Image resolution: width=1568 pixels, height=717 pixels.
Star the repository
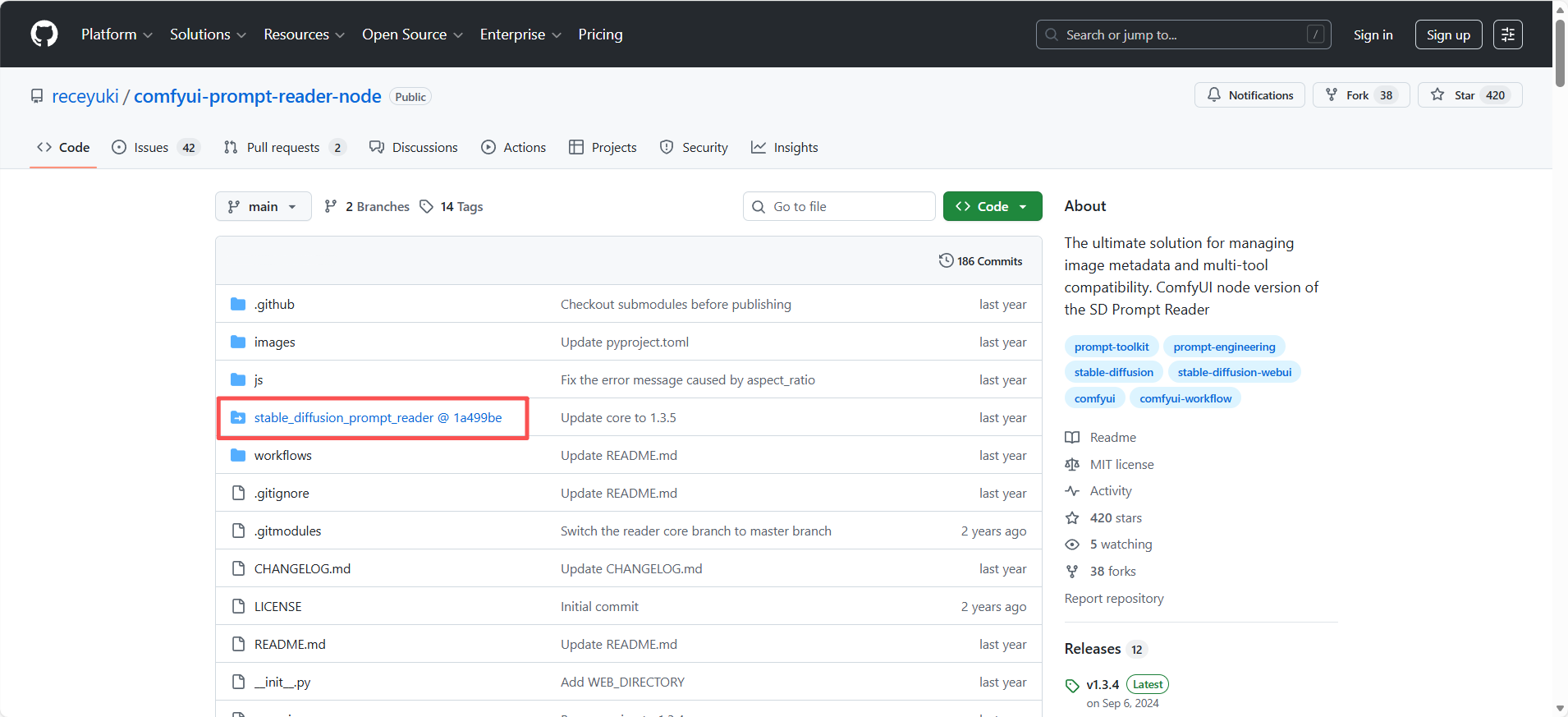coord(1469,95)
